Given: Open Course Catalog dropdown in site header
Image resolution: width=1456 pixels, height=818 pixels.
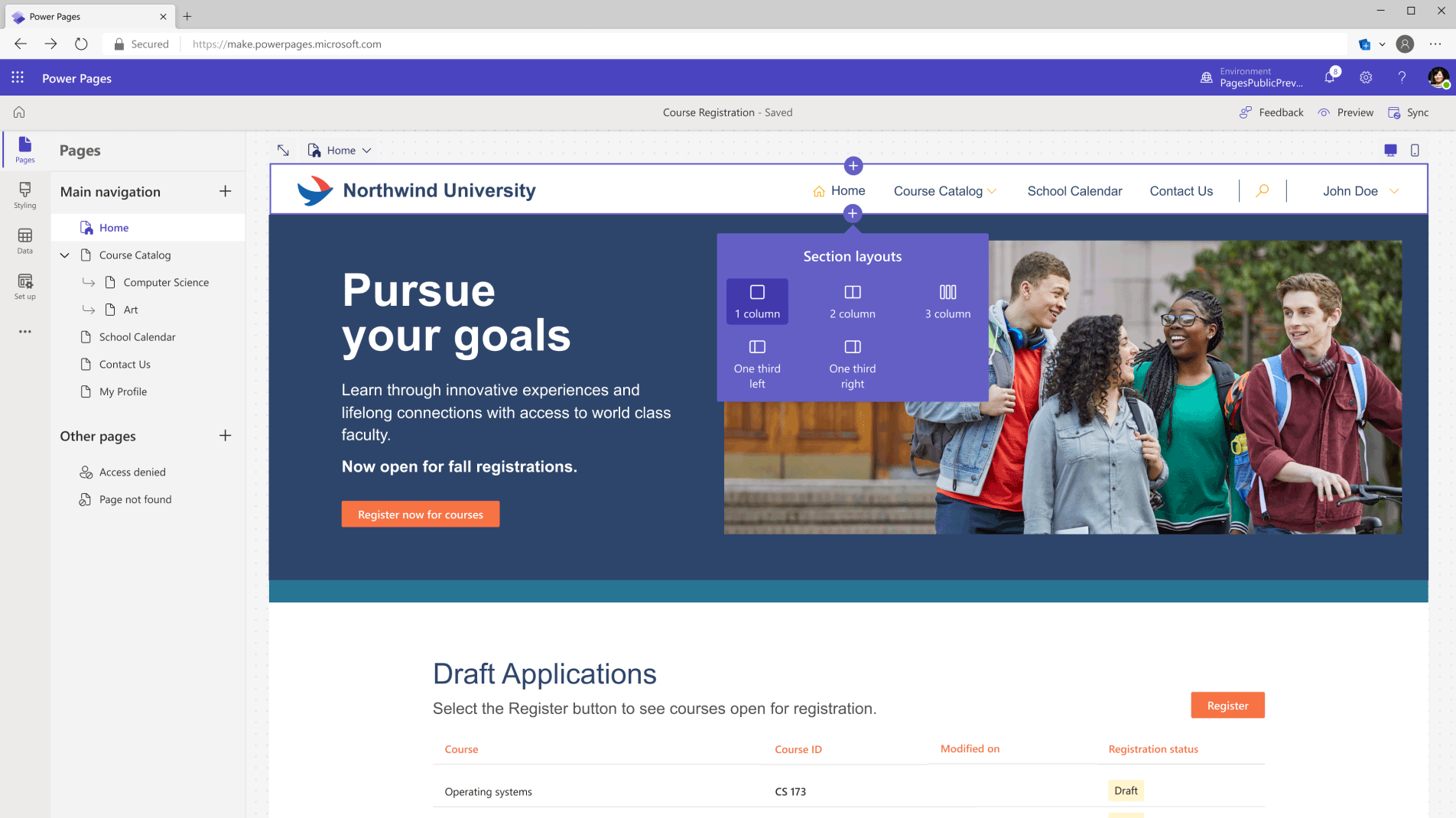Looking at the screenshot, I should 945,191.
